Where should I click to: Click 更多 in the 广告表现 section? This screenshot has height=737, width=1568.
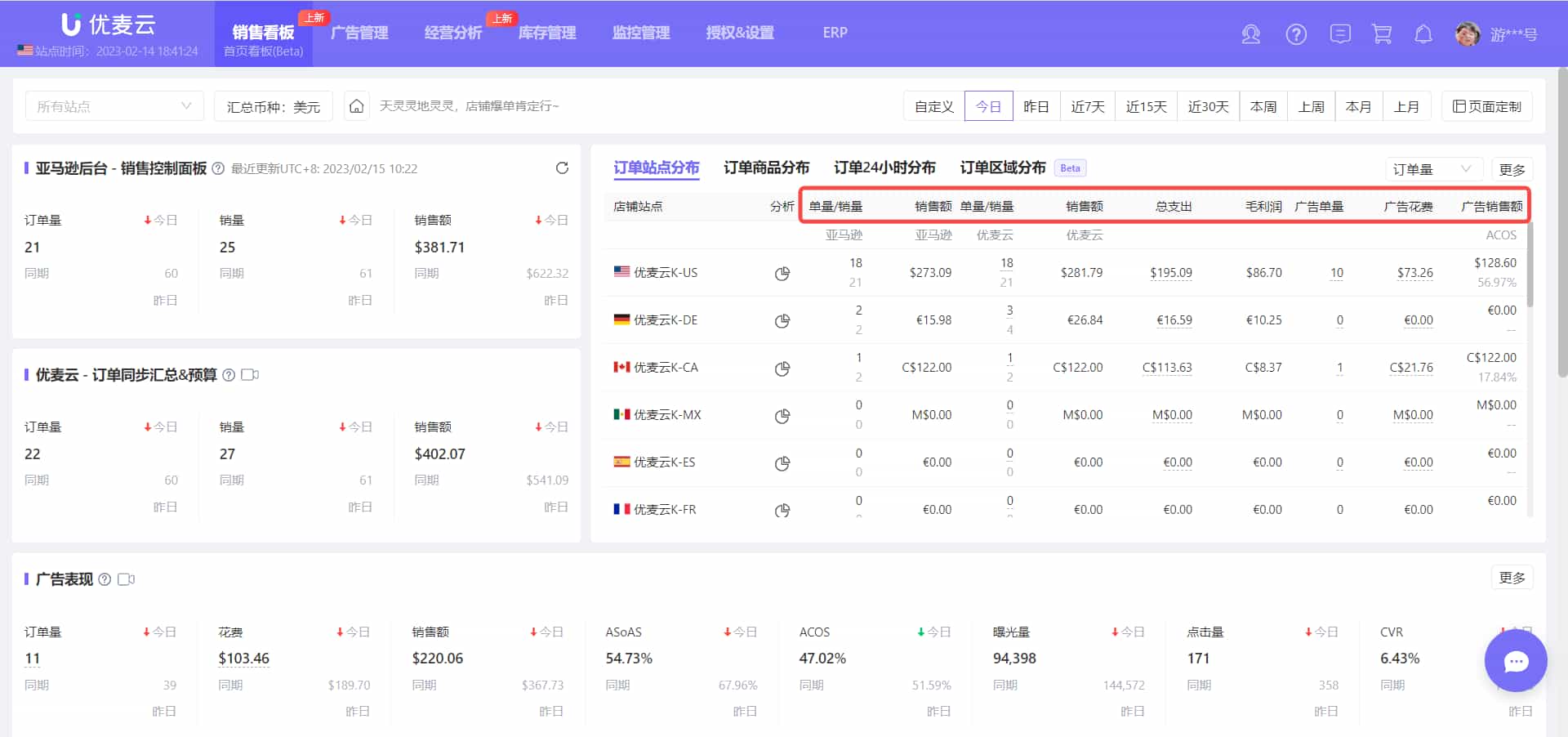tap(1512, 578)
